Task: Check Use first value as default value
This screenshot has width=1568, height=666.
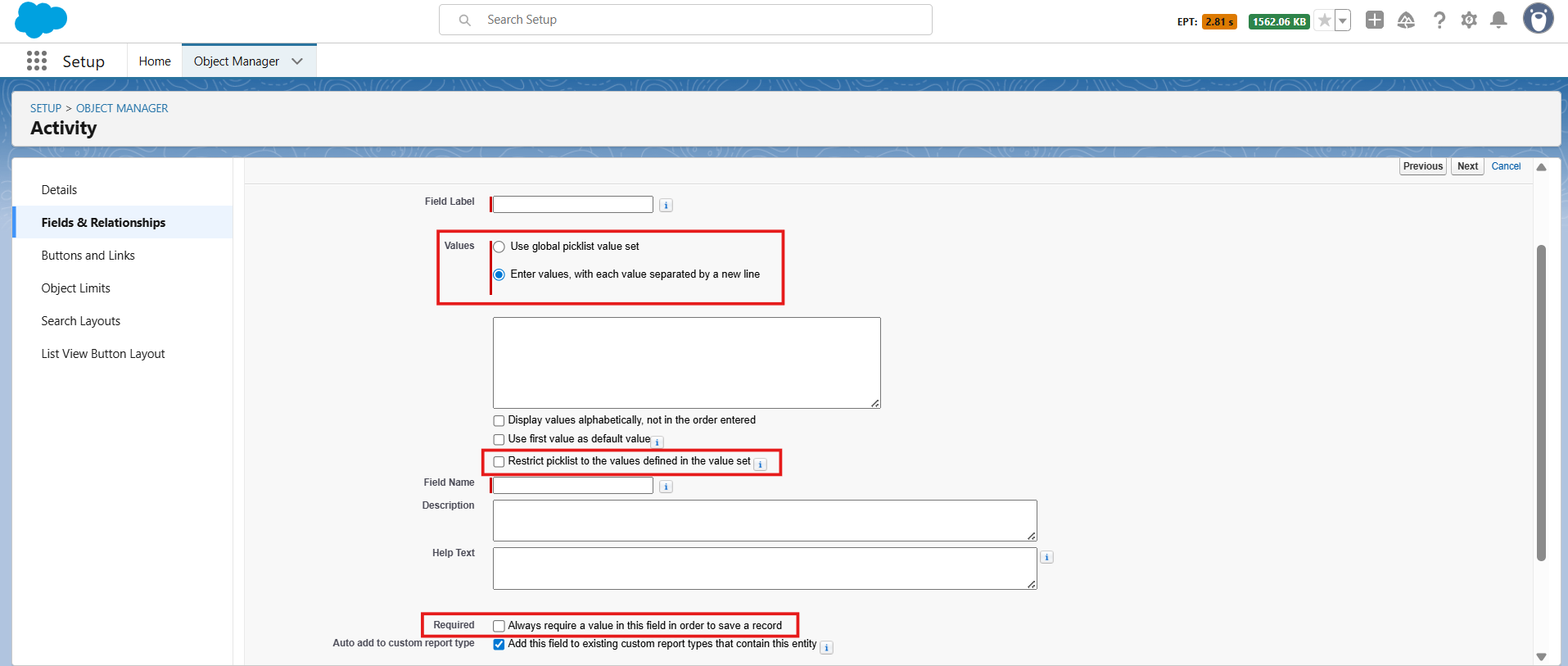Action: (499, 439)
